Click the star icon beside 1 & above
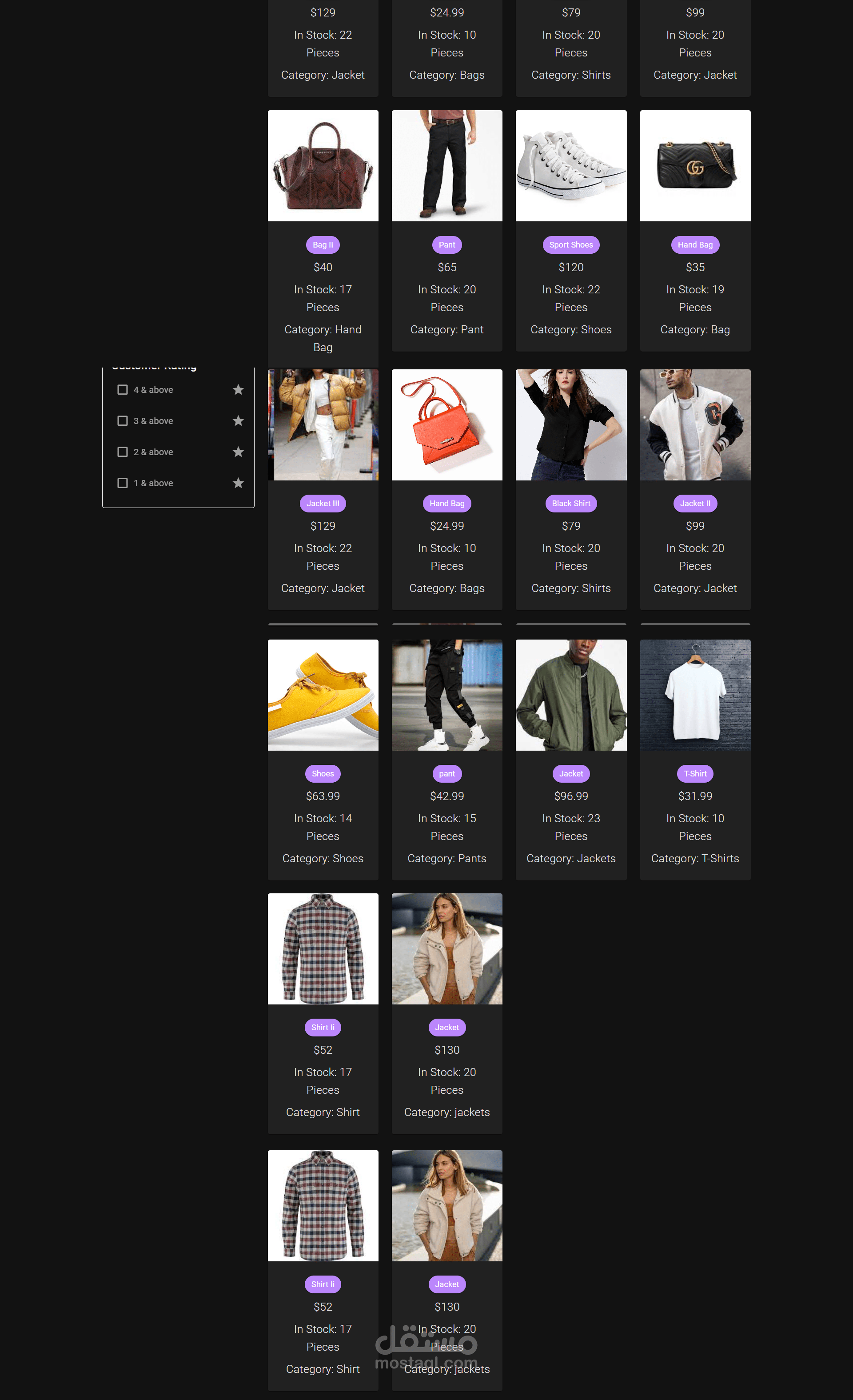Screen dimensions: 853x1400 click(239, 483)
